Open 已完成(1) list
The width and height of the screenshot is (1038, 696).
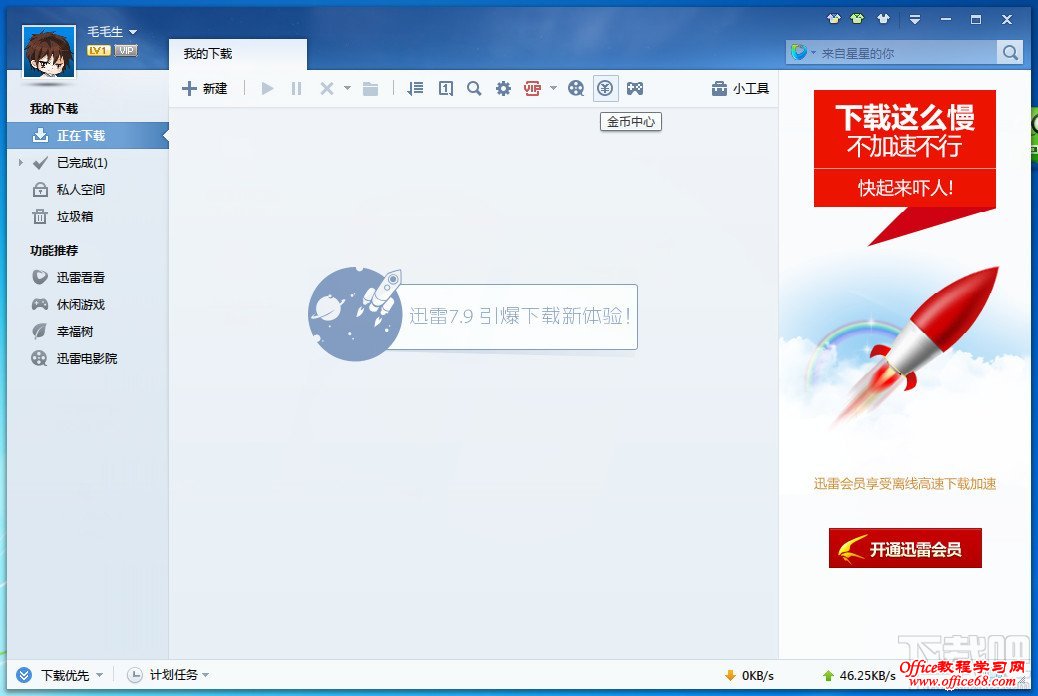[x=81, y=162]
